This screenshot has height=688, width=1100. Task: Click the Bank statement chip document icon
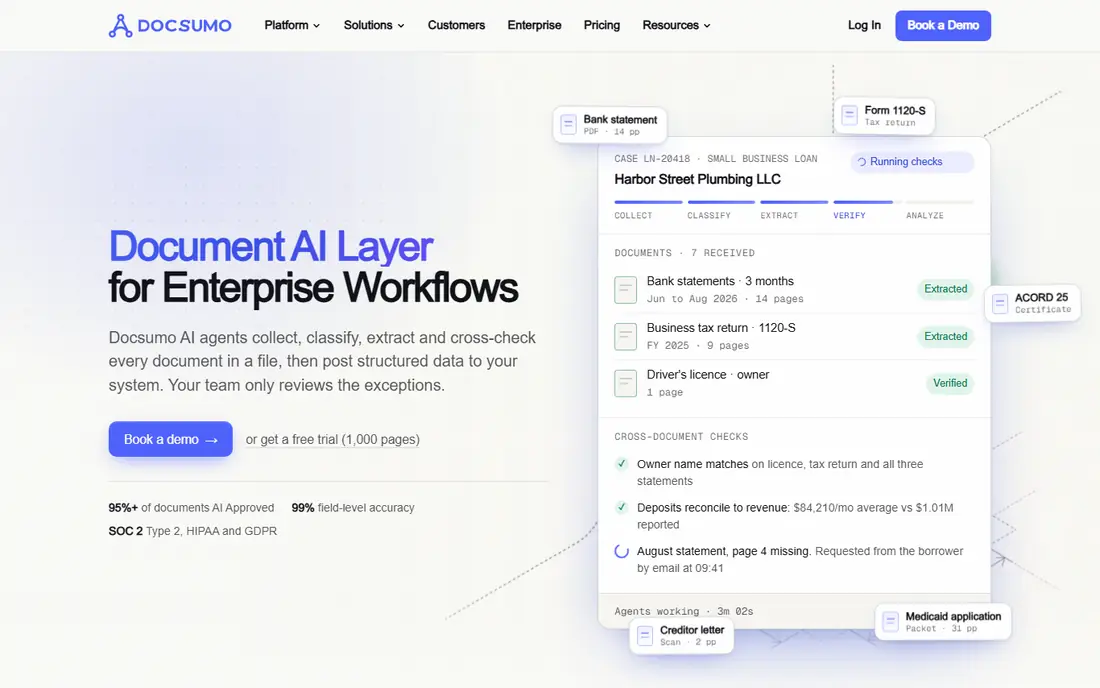point(568,125)
